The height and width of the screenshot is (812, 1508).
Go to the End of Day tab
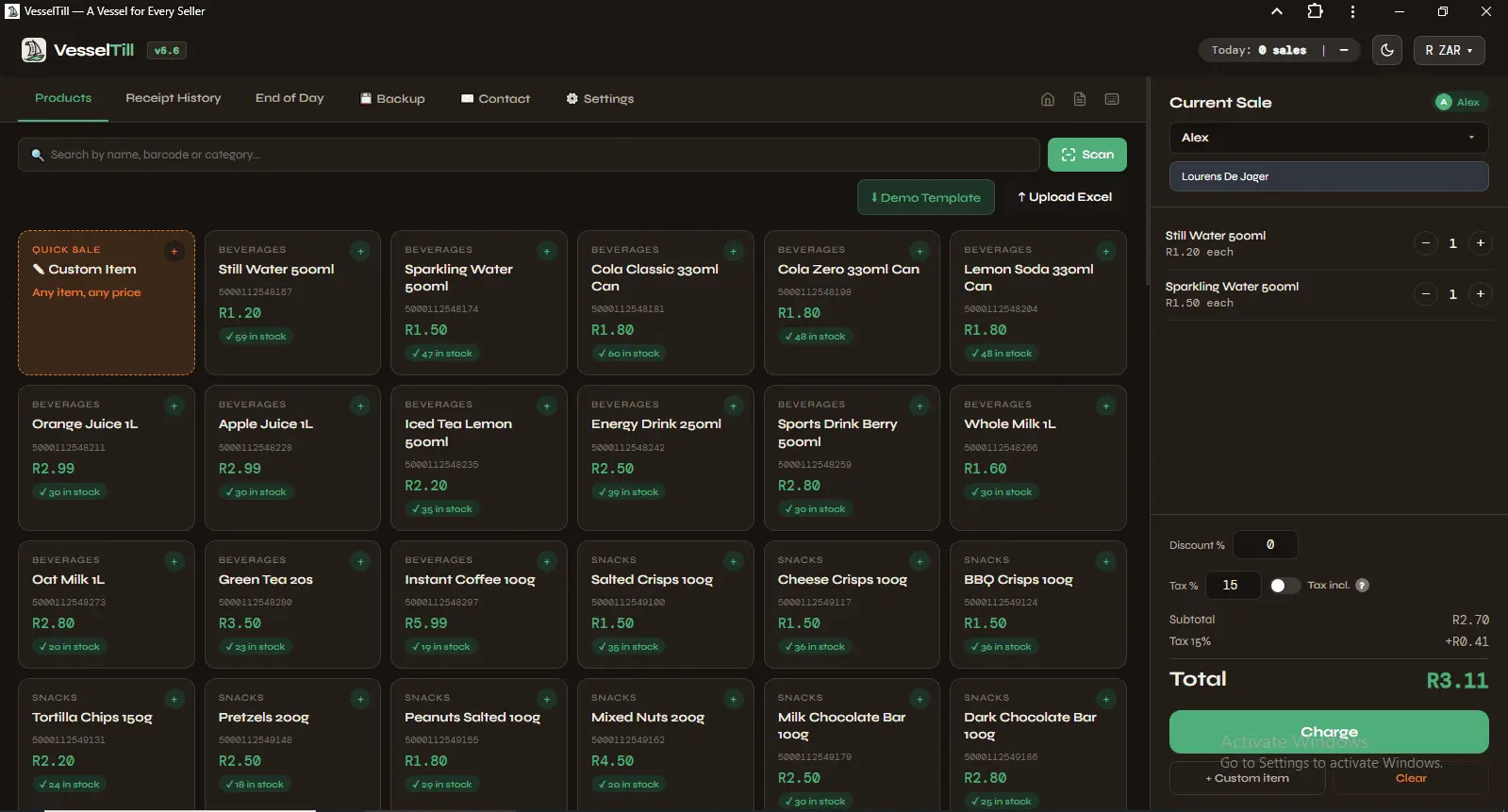[x=290, y=98]
